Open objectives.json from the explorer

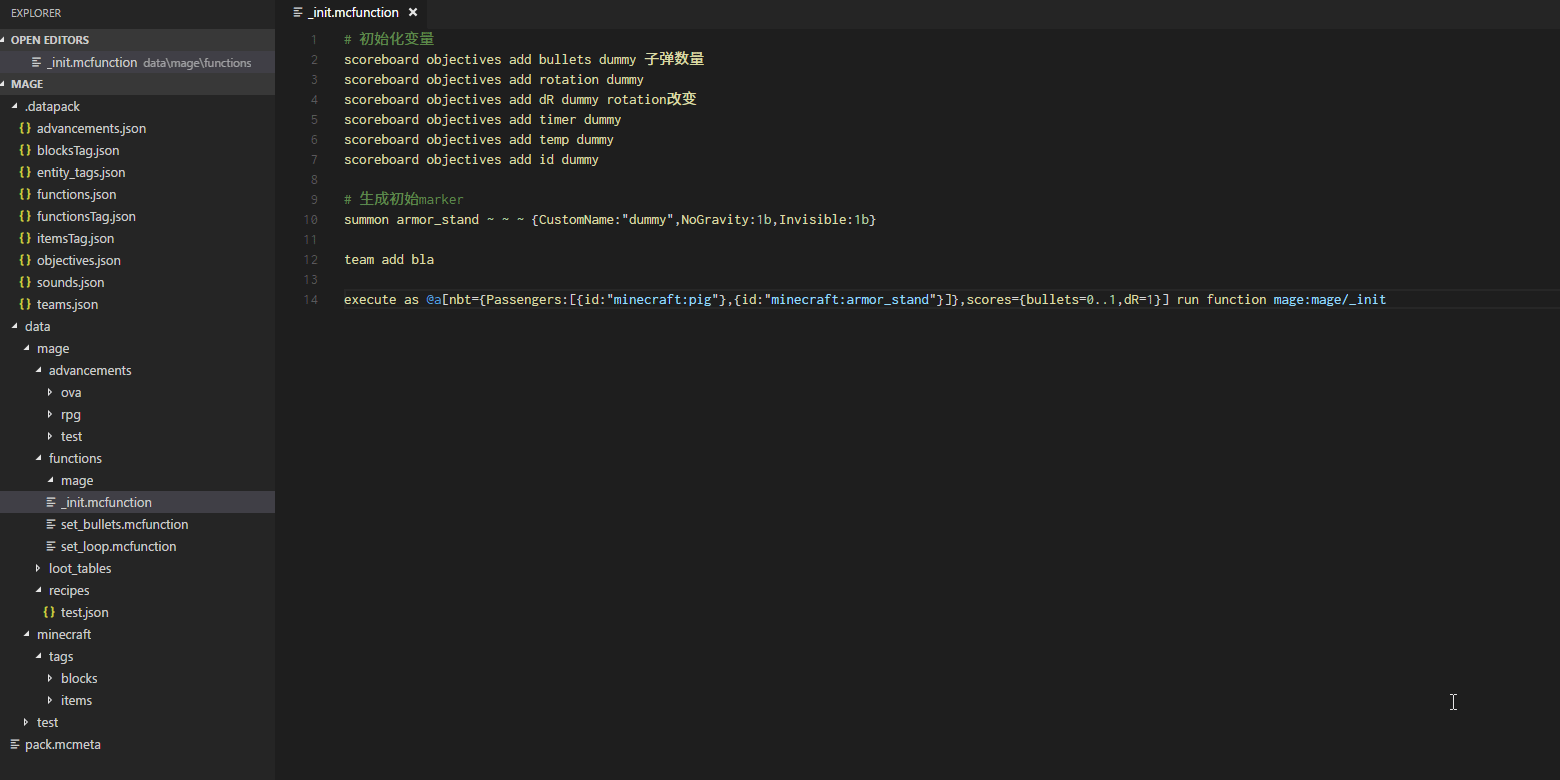[x=78, y=261]
